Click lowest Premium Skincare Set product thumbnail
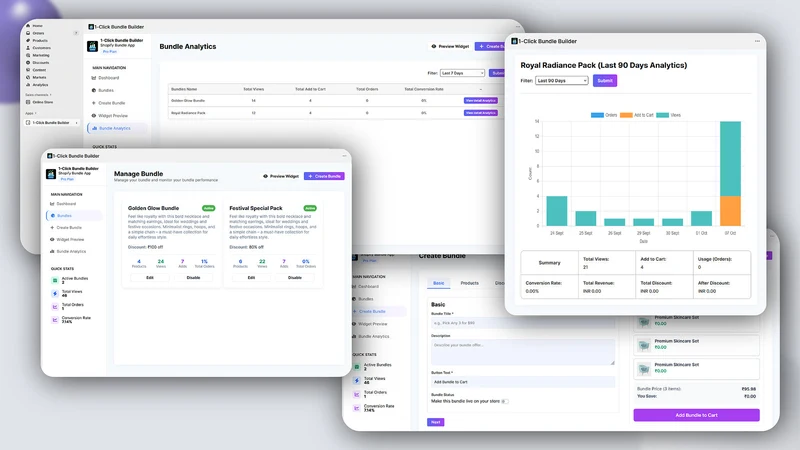The image size is (800, 450). click(644, 368)
